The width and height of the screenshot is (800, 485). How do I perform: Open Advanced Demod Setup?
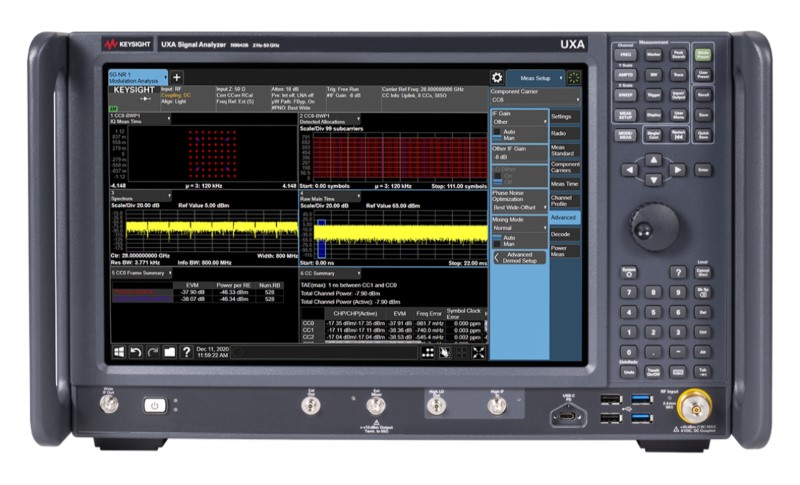point(520,257)
